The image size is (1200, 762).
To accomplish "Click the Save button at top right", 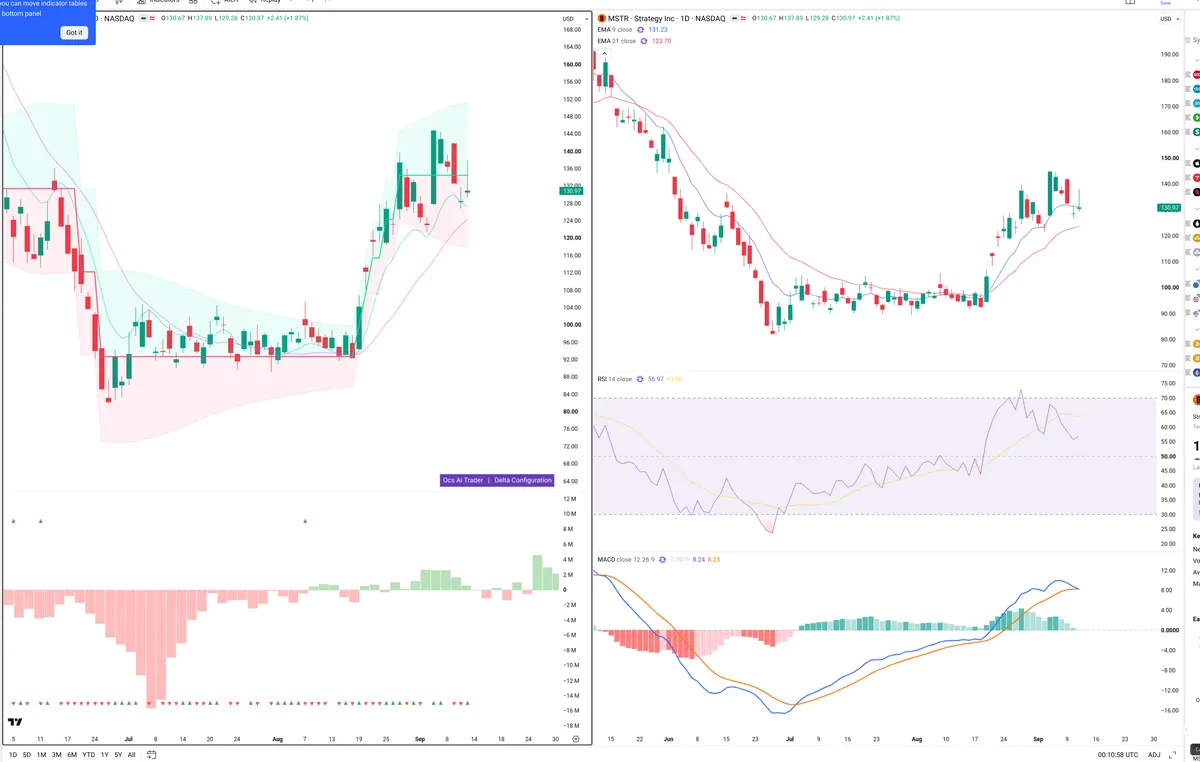I will (x=1165, y=3).
